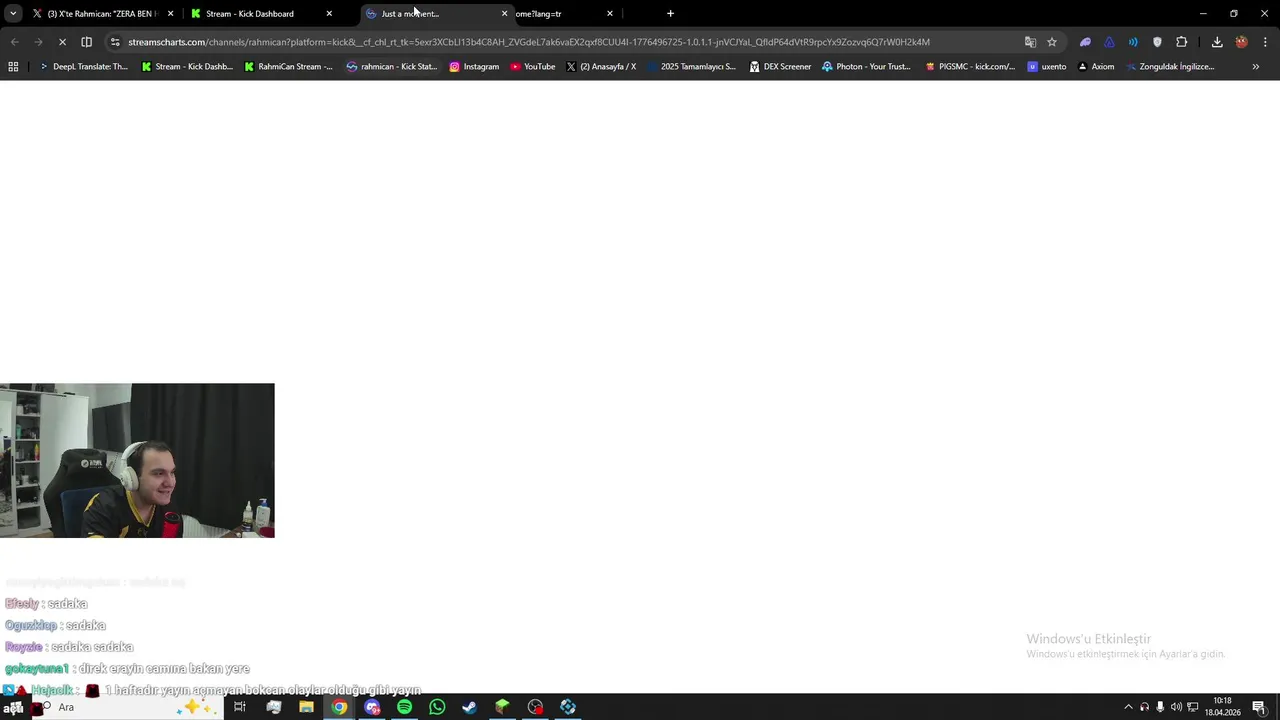
Task: Open the blue sound-wave extension icon
Action: tap(1133, 42)
